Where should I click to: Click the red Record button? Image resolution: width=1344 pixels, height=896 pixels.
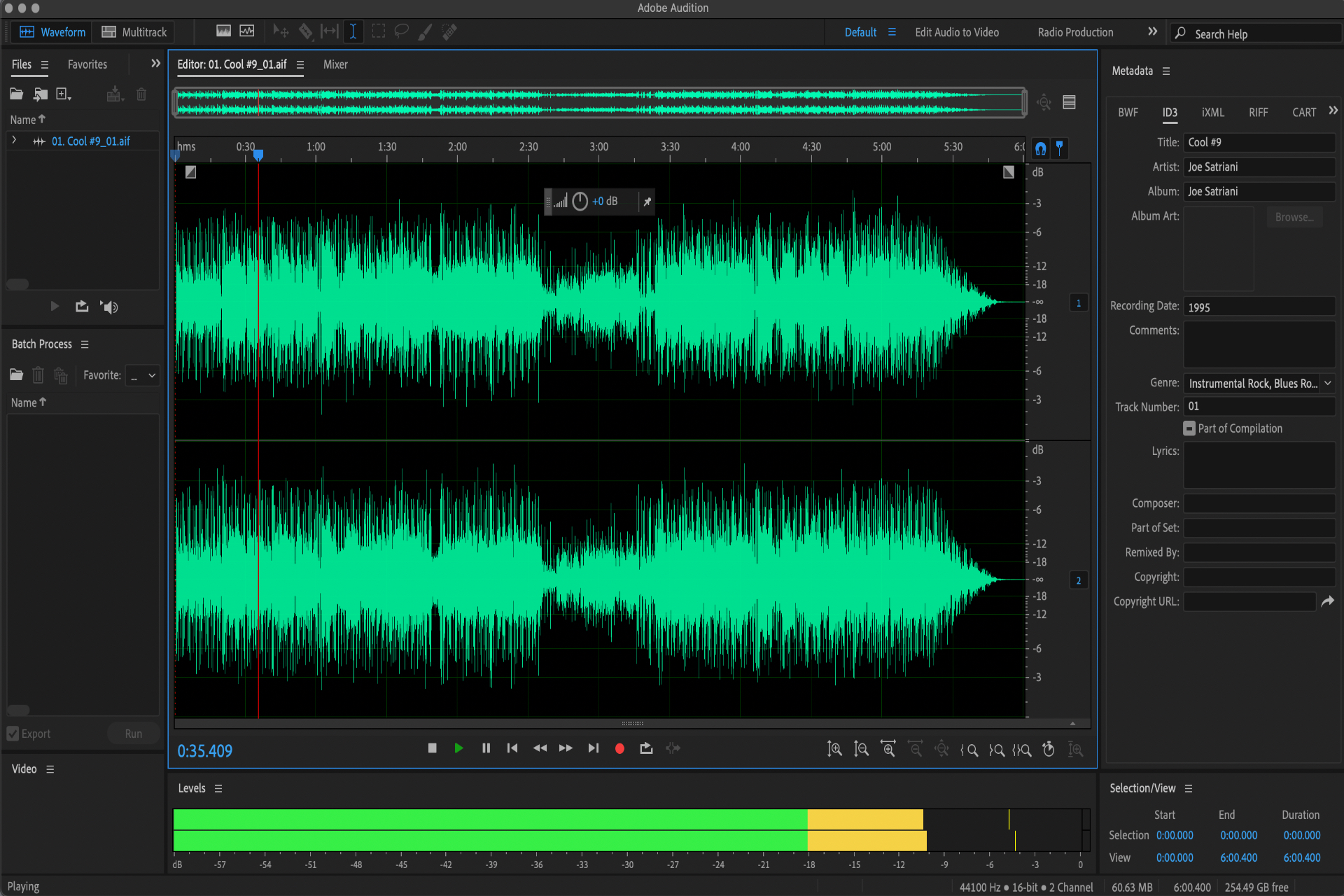(x=619, y=748)
